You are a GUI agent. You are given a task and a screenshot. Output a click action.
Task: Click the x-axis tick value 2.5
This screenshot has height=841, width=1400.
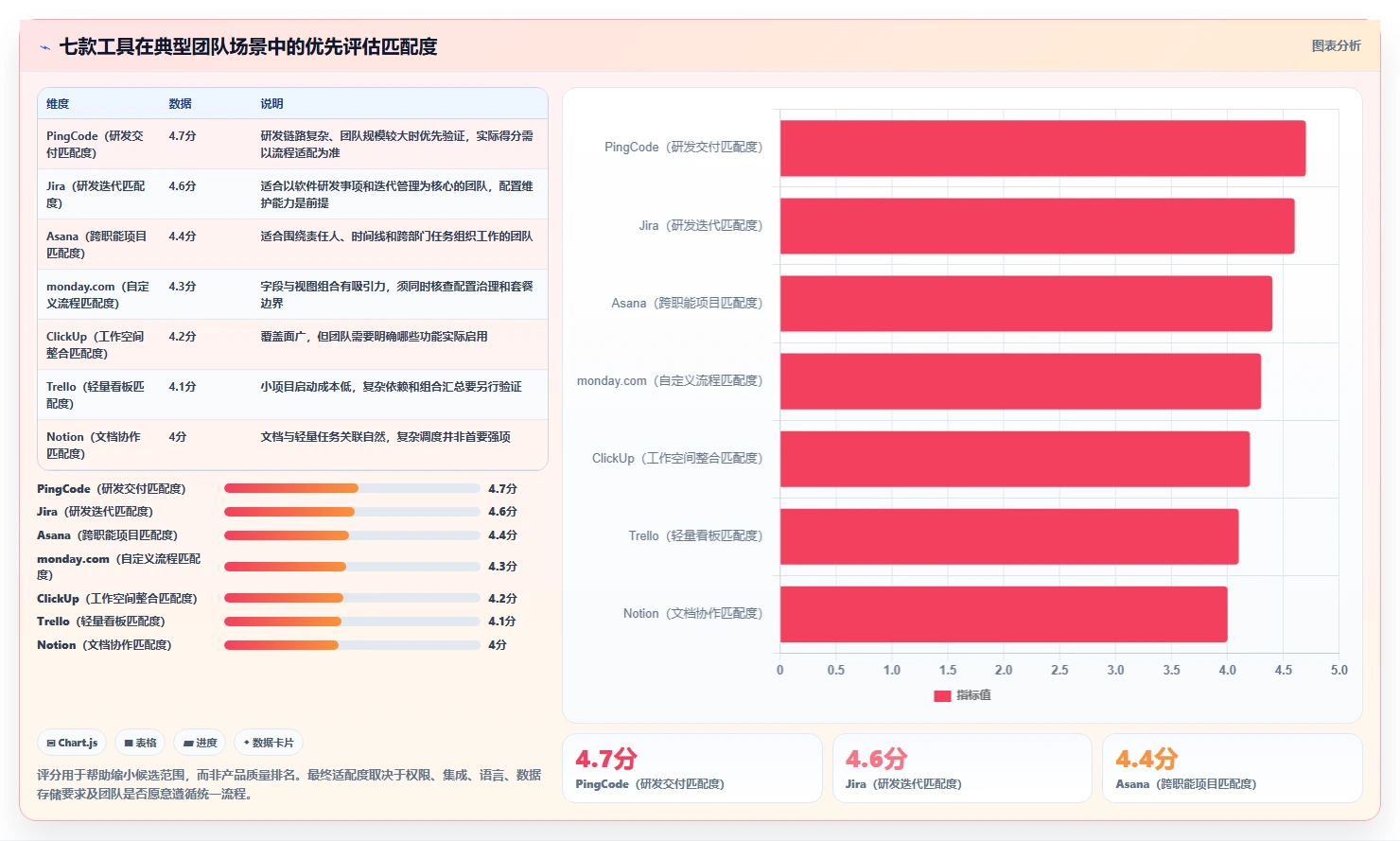tap(1059, 670)
